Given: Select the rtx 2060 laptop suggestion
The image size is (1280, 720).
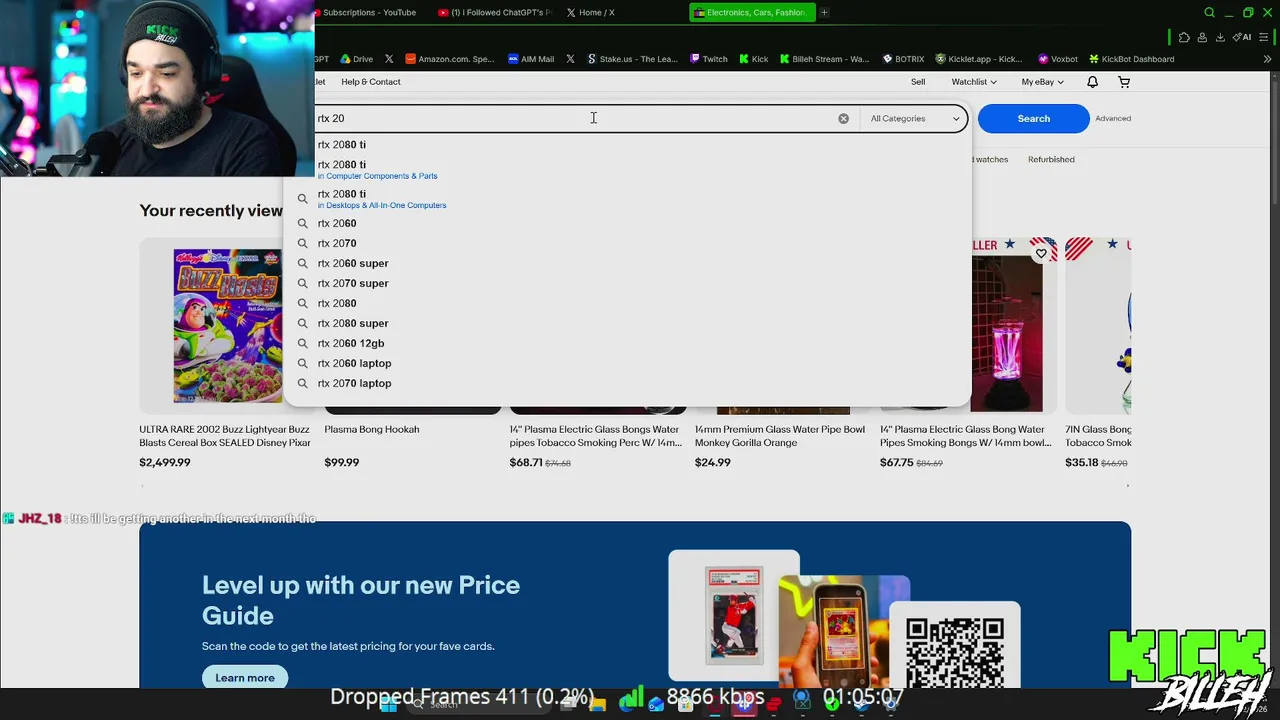Looking at the screenshot, I should coord(628,363).
